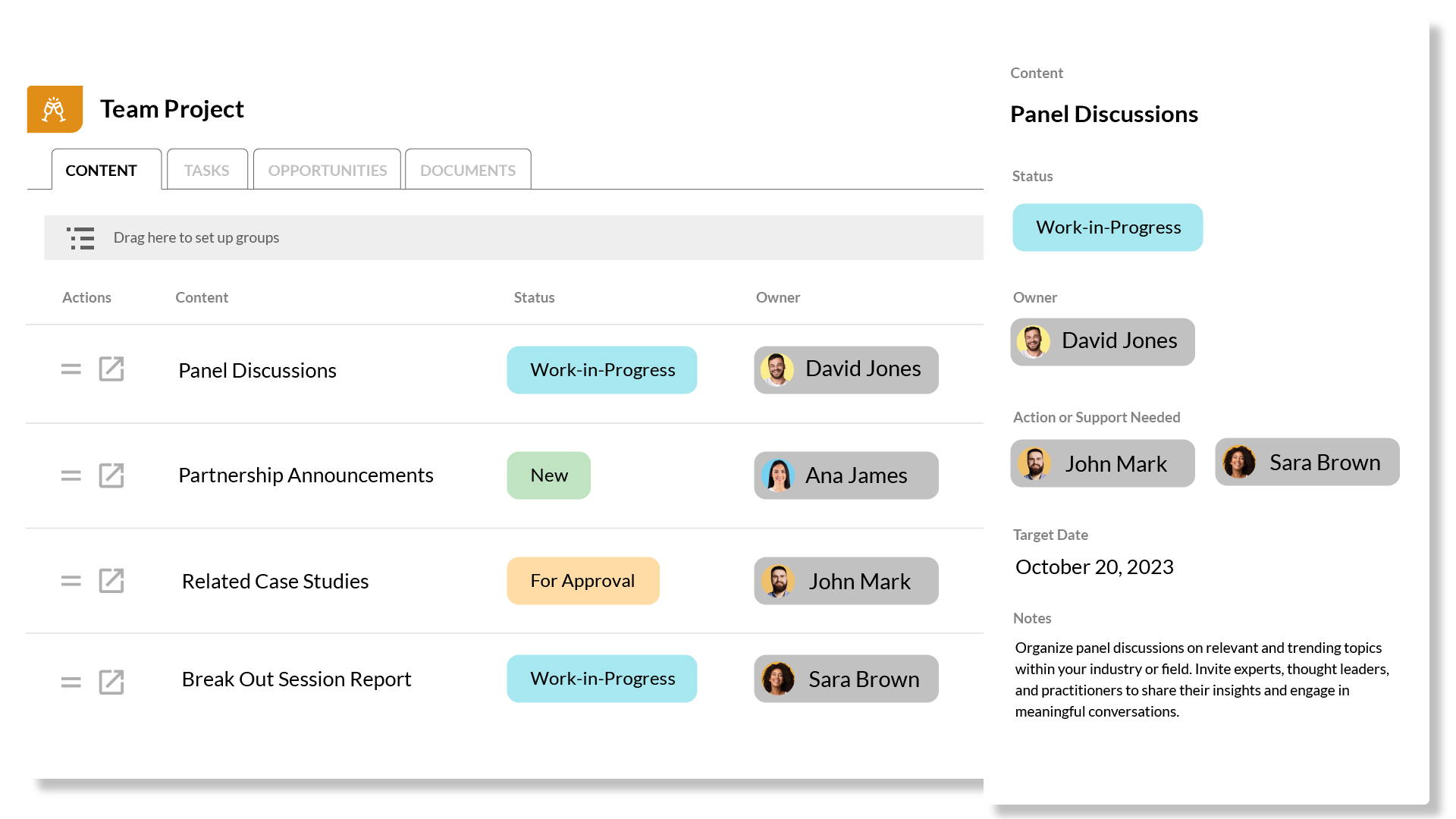
Task: Open the edit icon for Partnership Announcements
Action: pyautogui.click(x=111, y=475)
